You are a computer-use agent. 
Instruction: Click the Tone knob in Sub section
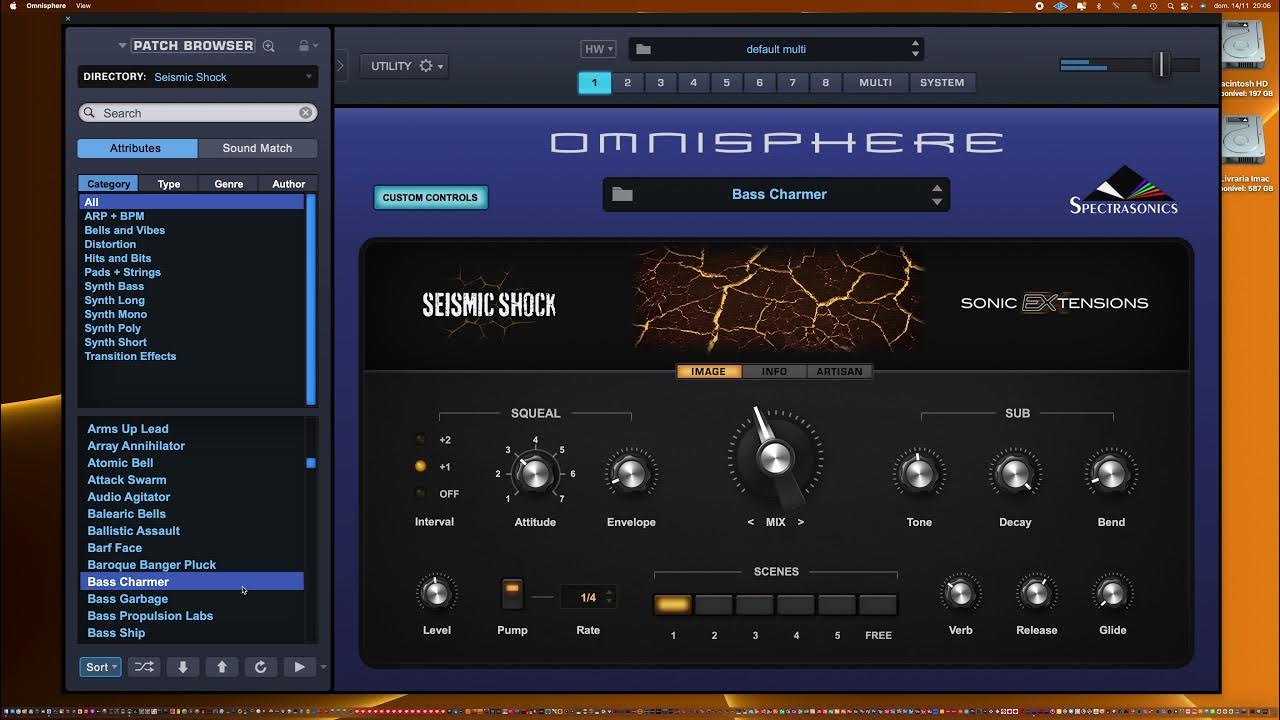[x=919, y=473]
